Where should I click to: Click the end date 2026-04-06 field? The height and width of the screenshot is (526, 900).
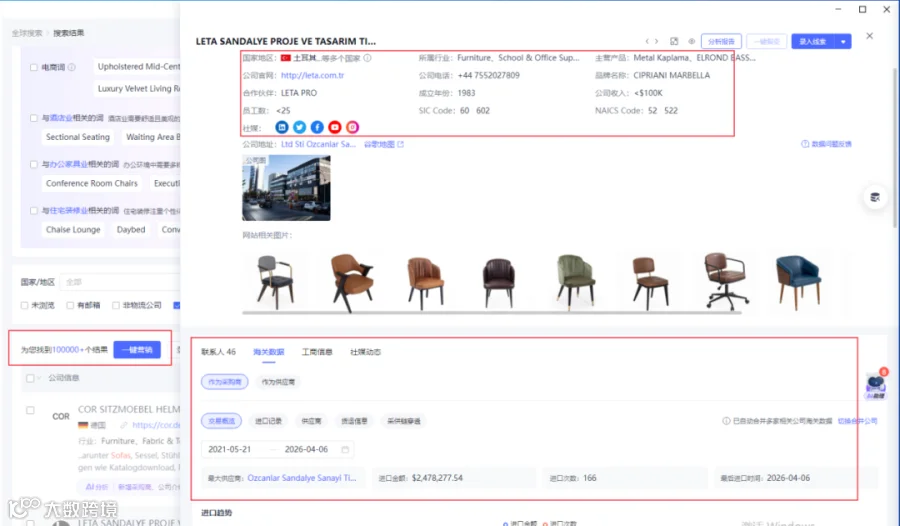click(x=306, y=449)
